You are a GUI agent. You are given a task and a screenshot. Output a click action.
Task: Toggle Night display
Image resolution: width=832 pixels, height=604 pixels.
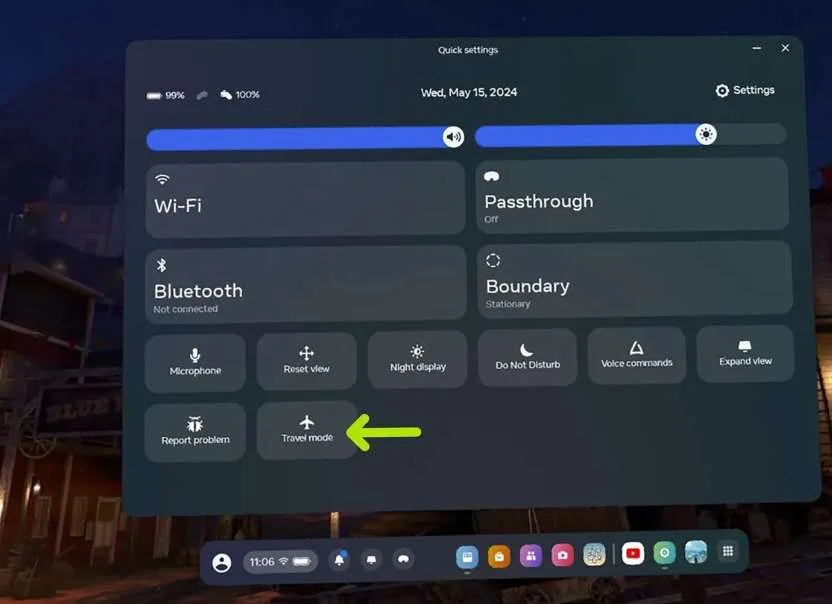coord(418,359)
